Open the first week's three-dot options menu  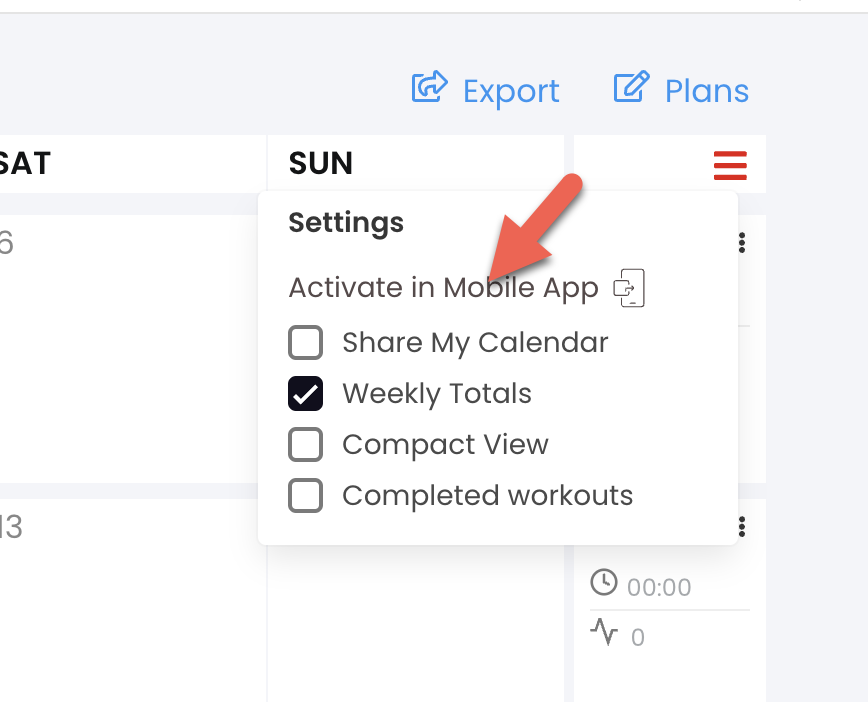(x=742, y=242)
